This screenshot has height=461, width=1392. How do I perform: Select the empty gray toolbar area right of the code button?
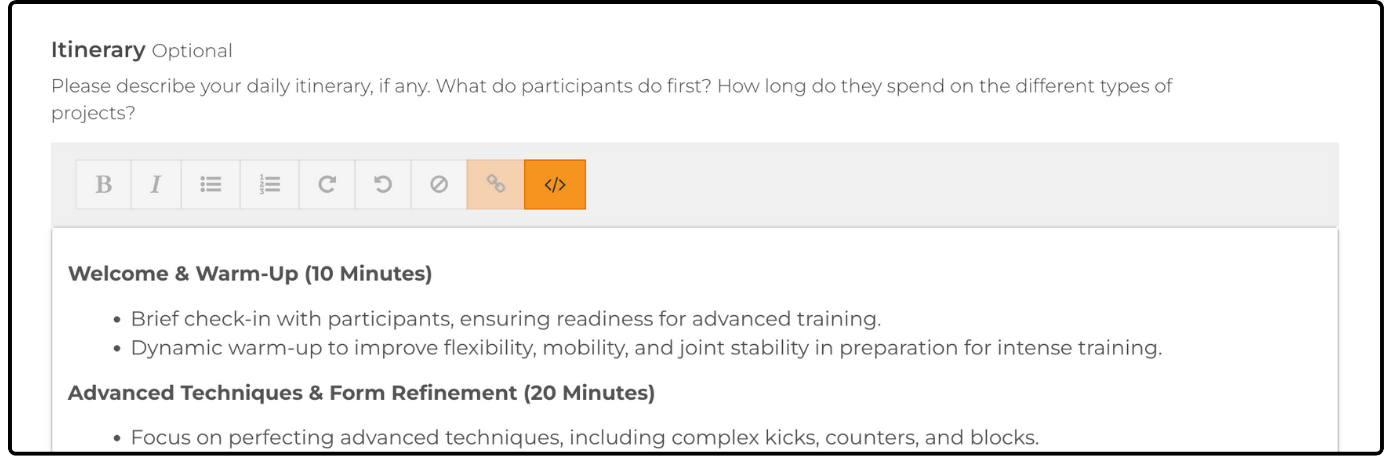coord(960,185)
